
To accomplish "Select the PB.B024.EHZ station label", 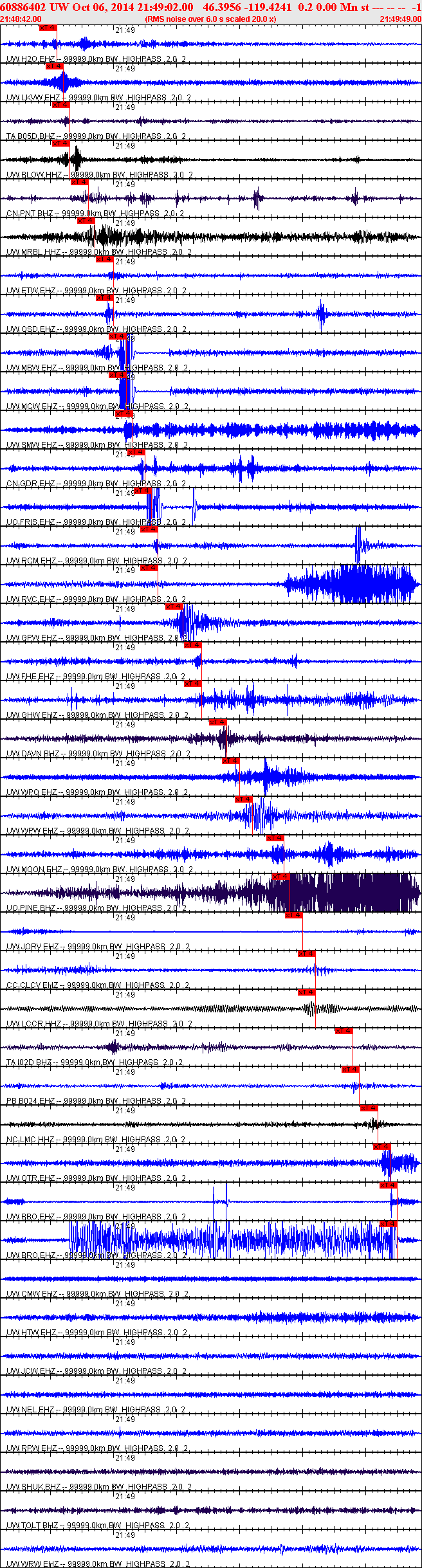I will pos(96,1101).
